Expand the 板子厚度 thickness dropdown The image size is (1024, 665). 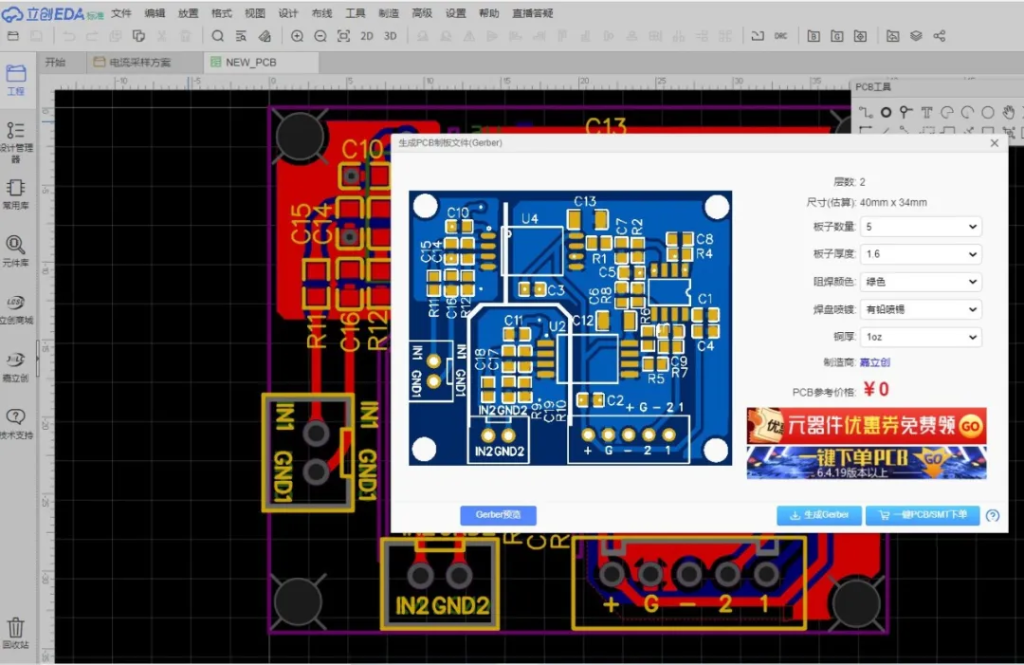point(921,254)
